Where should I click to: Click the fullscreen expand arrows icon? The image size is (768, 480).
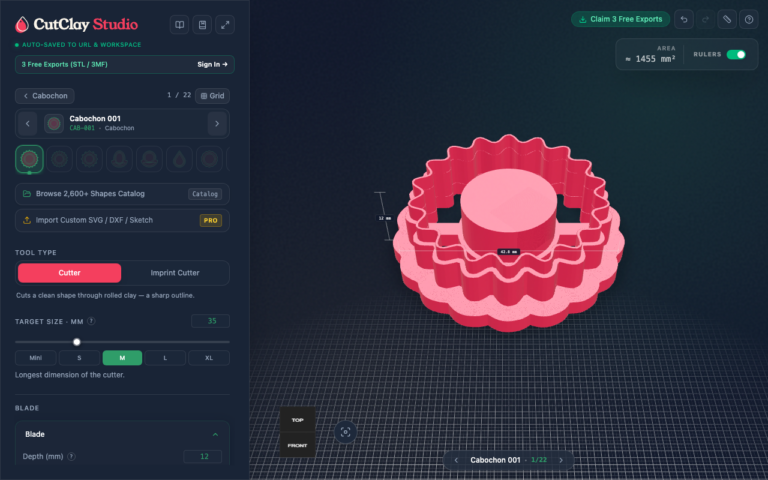225,25
